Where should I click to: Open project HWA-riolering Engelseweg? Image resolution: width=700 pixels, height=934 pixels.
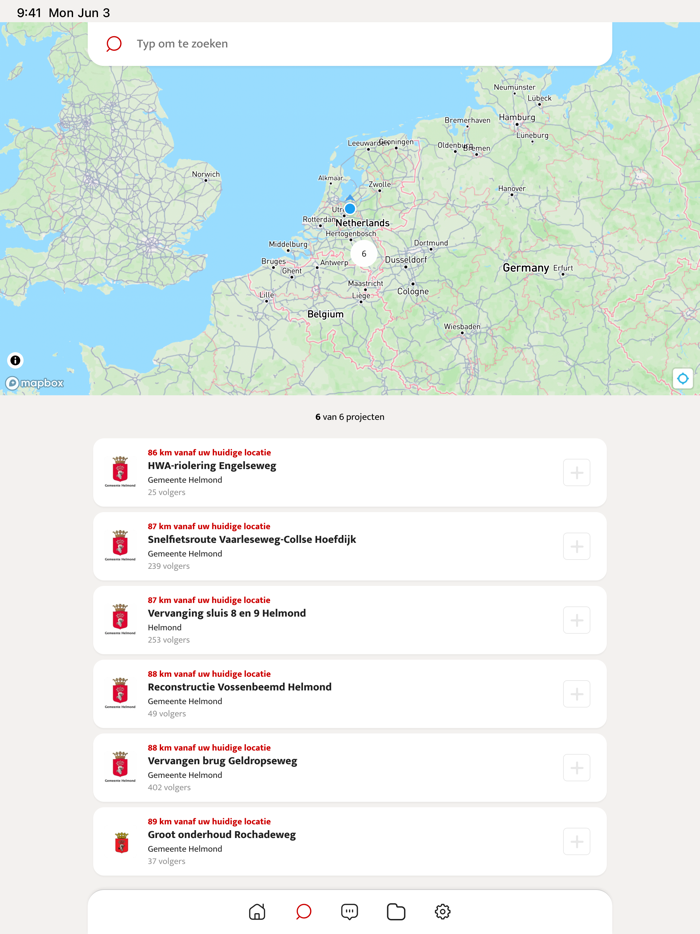pos(350,473)
